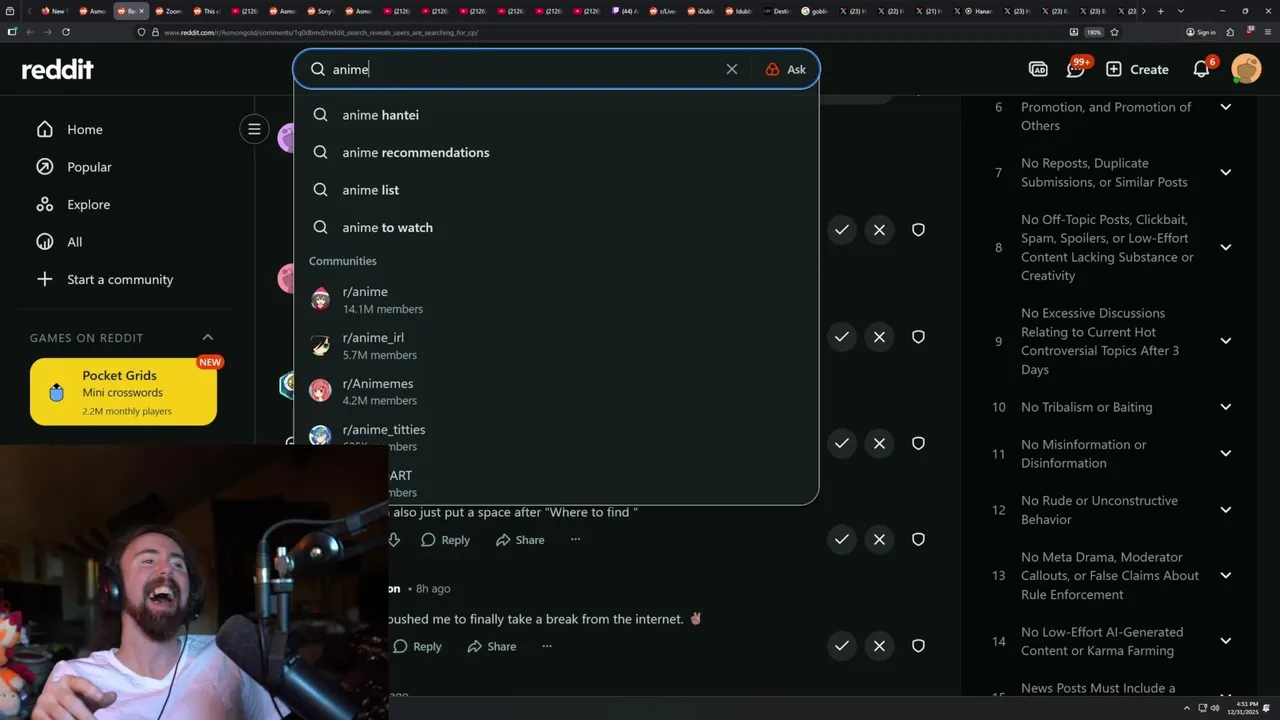Open the user profile avatar menu
The image size is (1280, 720).
point(1246,69)
